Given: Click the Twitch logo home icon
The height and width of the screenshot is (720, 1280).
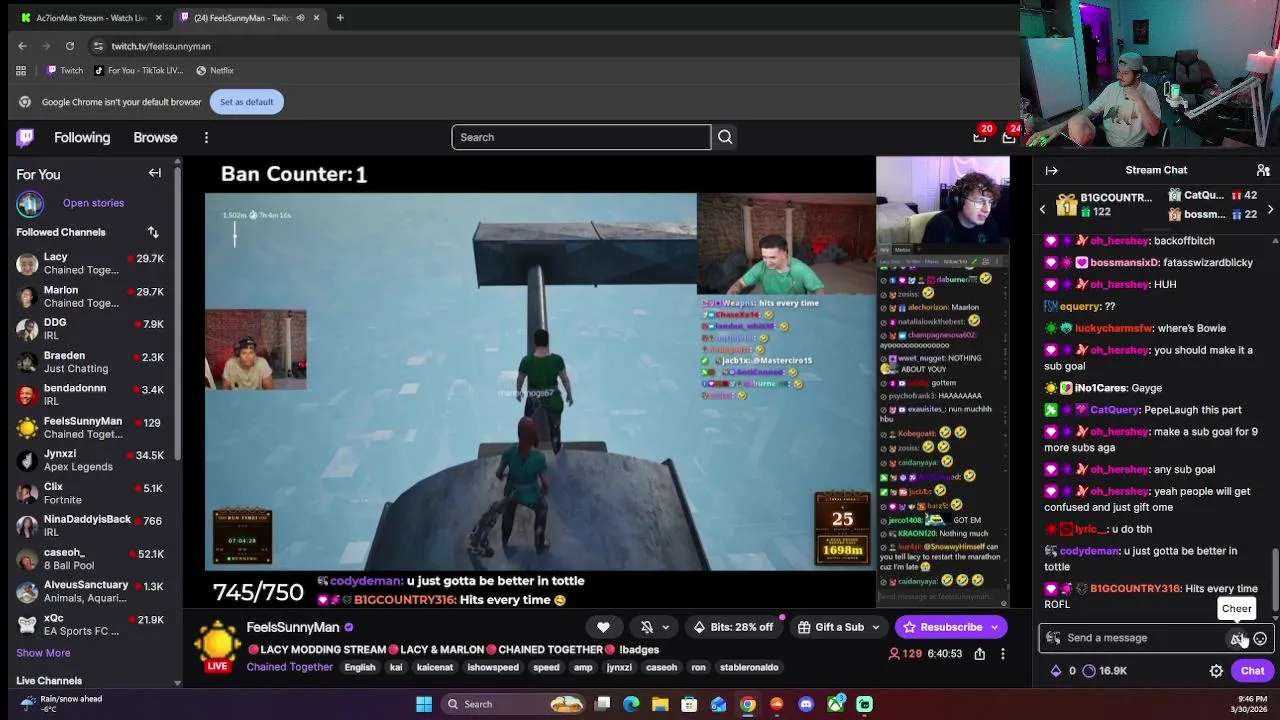Looking at the screenshot, I should 25,137.
